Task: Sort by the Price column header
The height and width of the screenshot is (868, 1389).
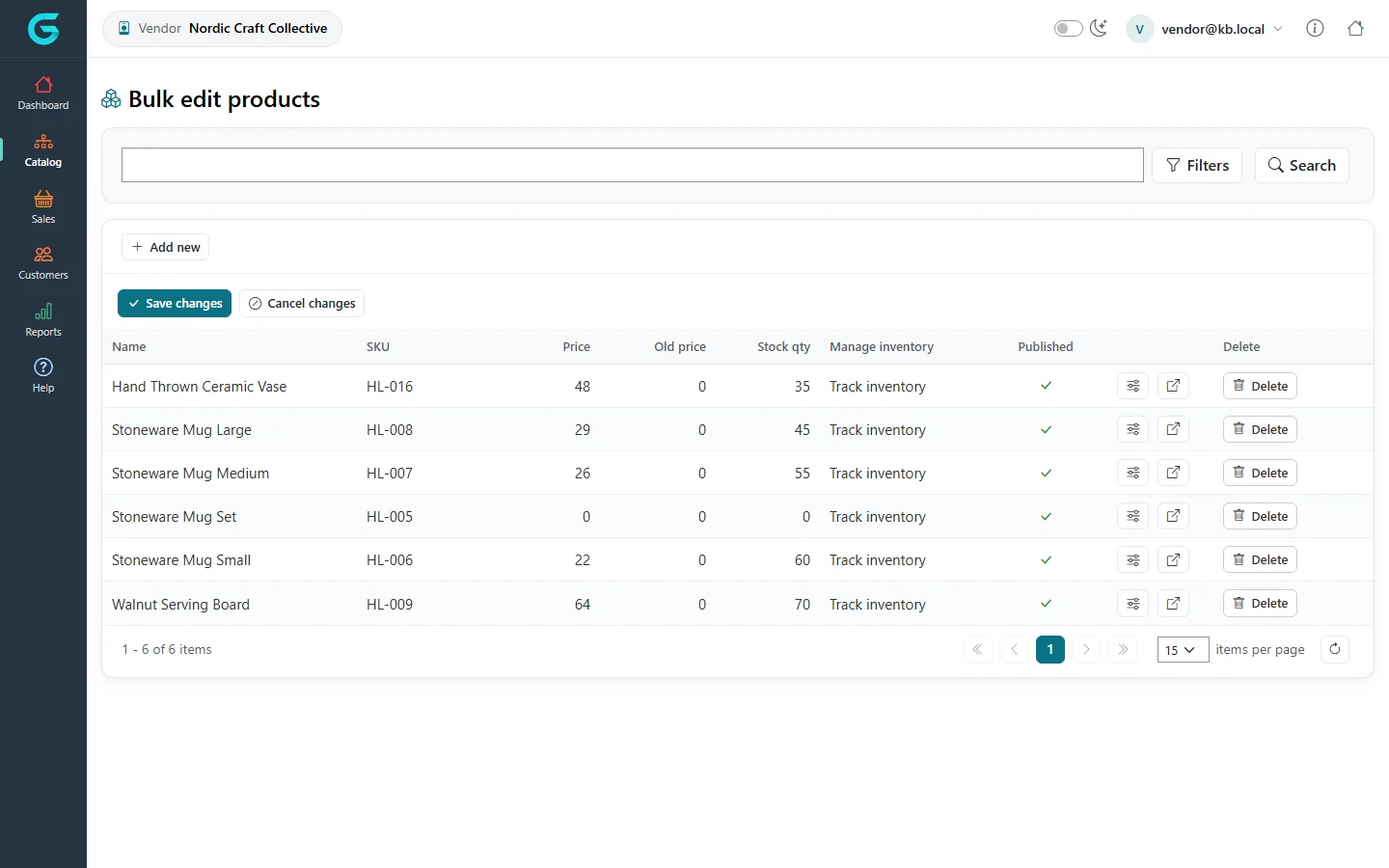Action: click(577, 347)
